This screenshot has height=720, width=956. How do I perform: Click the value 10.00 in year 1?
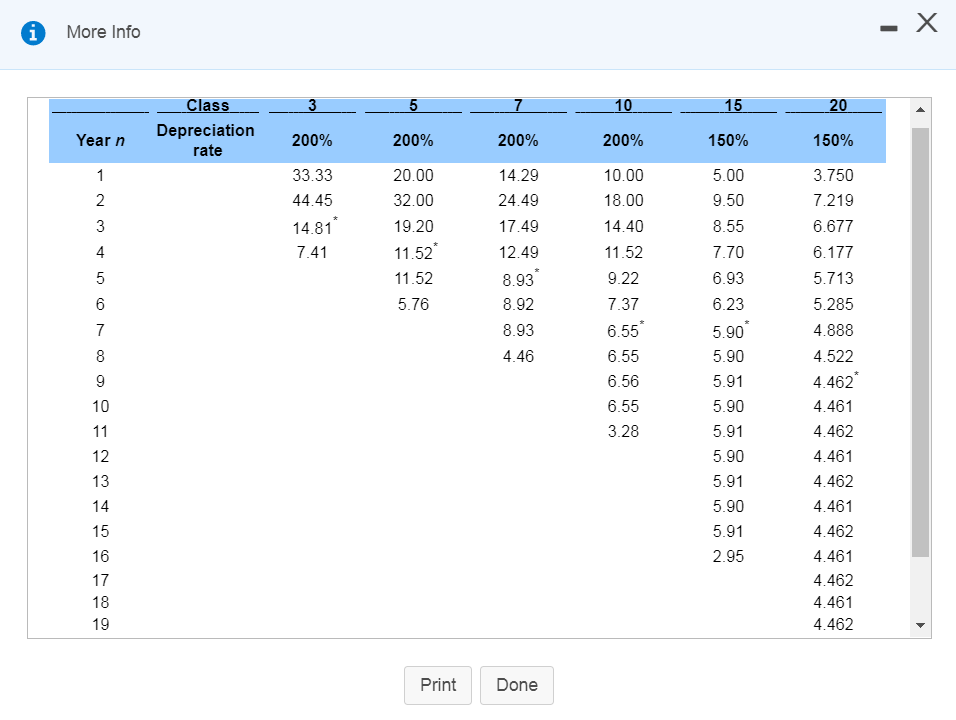[x=623, y=176]
